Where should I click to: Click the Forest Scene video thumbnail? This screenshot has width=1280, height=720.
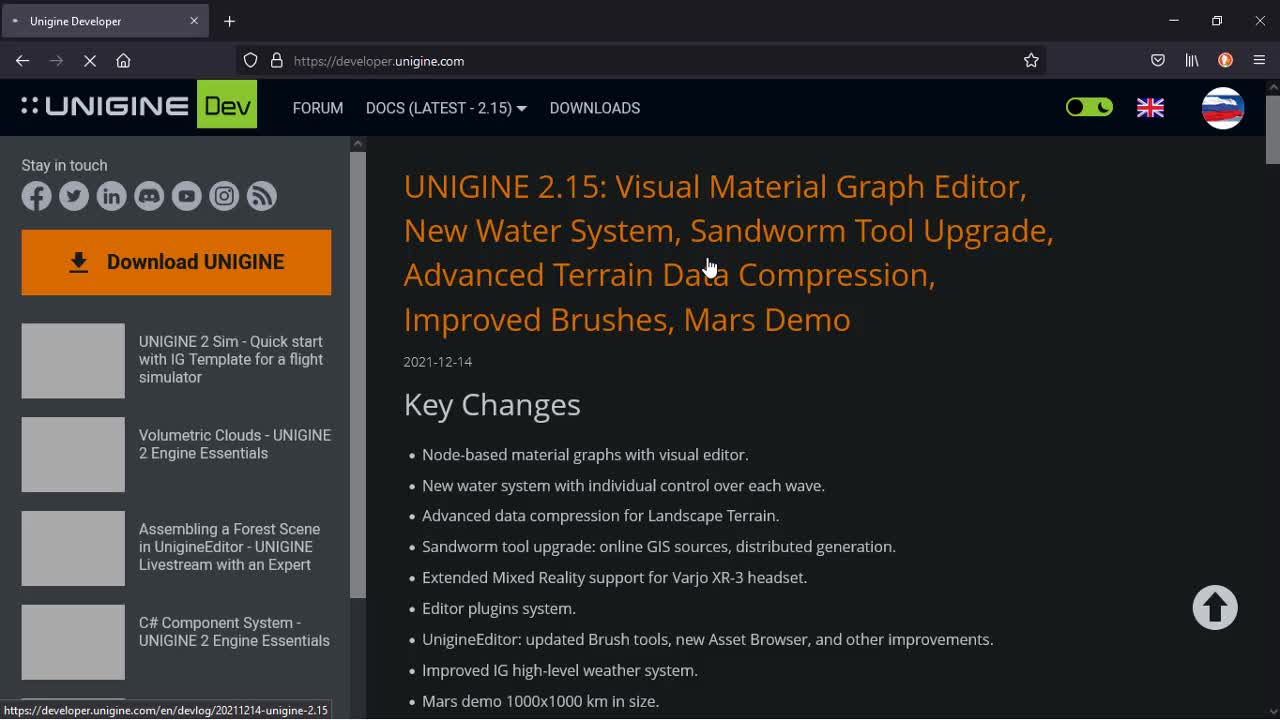[x=73, y=549]
